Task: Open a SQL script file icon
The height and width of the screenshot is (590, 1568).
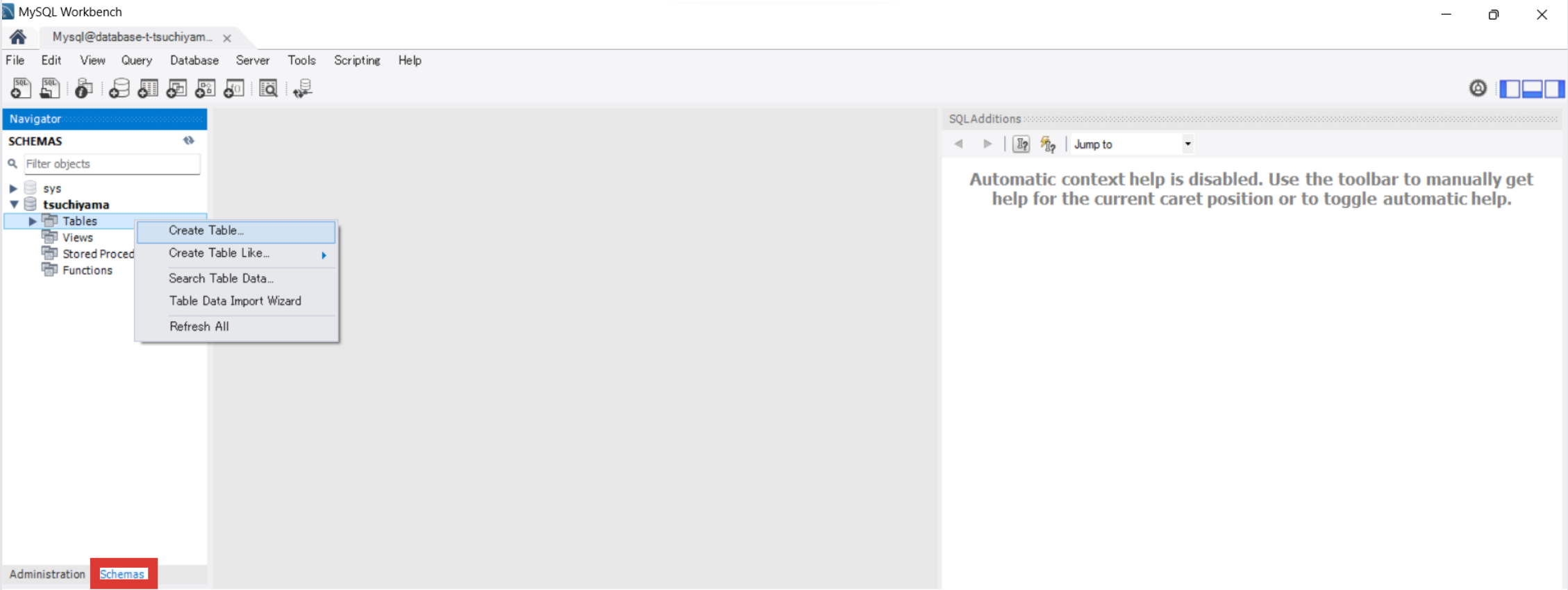Action: (x=50, y=88)
